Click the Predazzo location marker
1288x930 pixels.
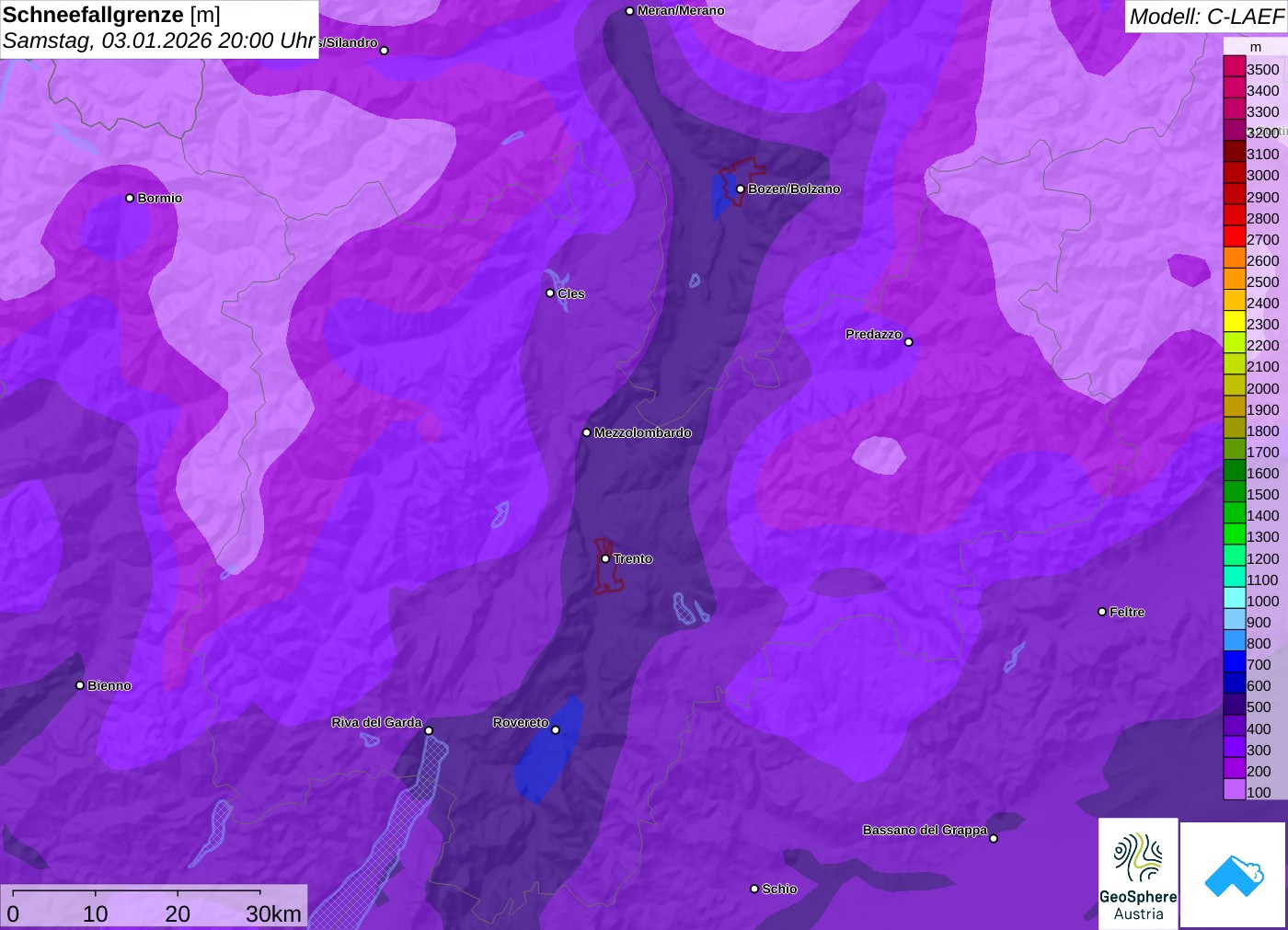(x=909, y=342)
